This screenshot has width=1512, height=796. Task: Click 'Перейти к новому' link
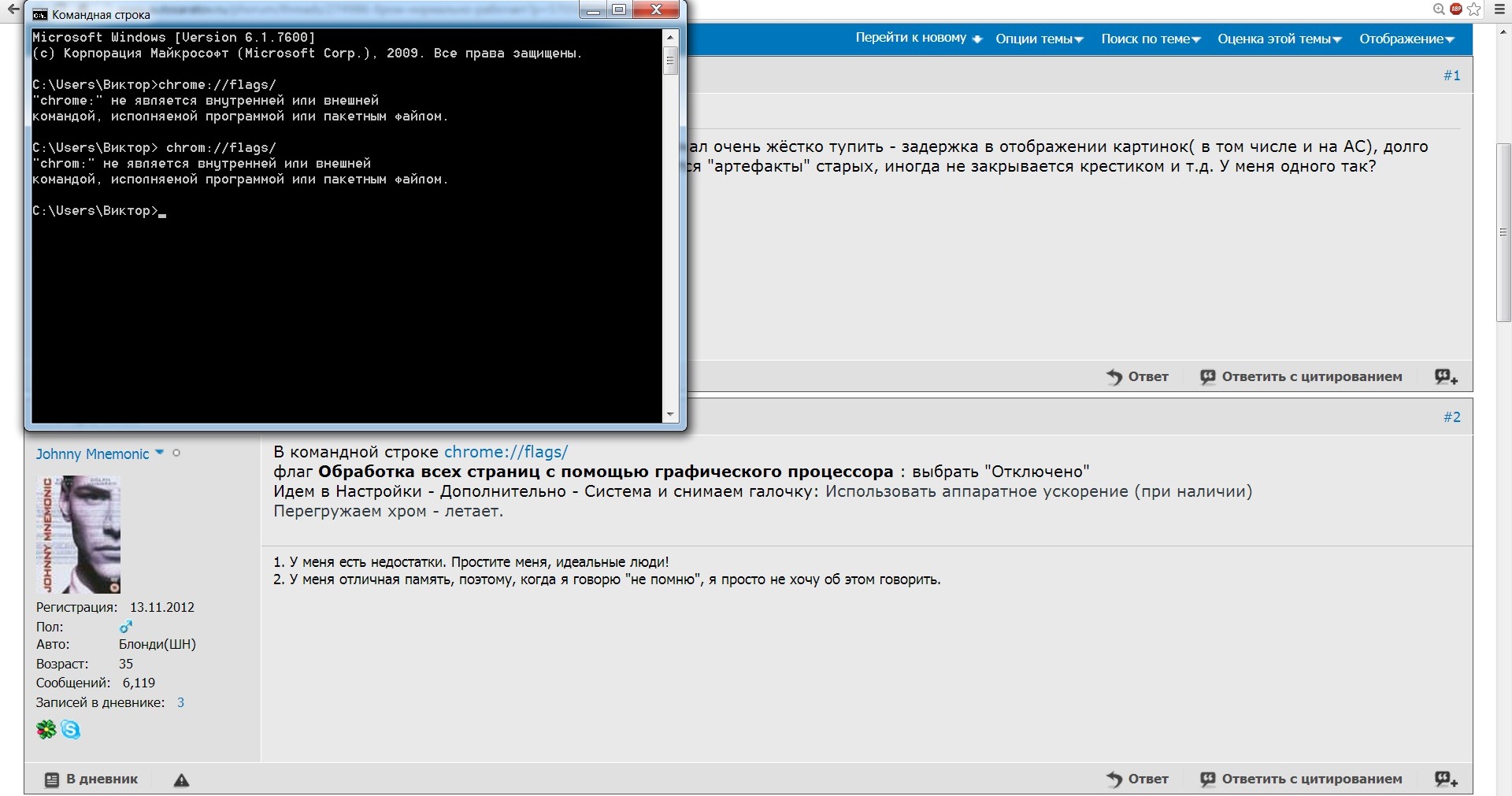(919, 38)
